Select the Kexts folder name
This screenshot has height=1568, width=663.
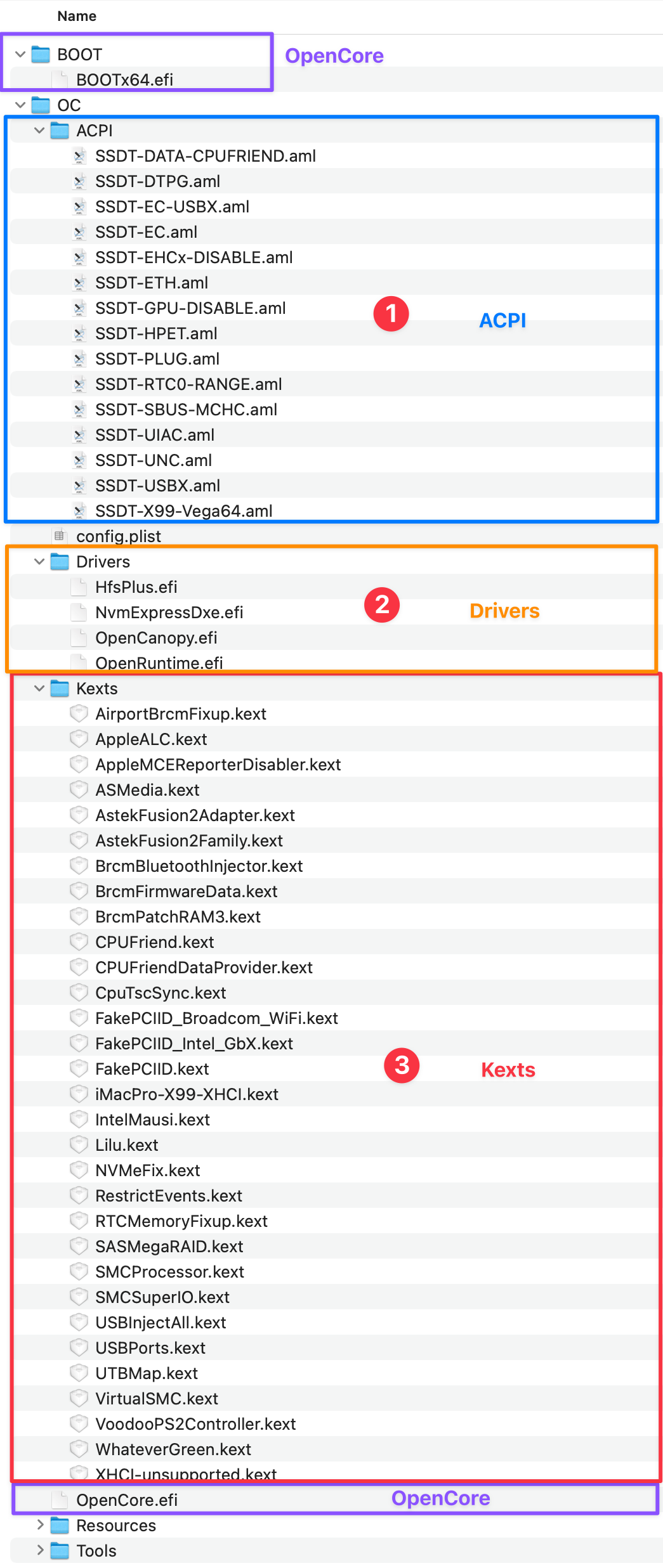tap(97, 689)
